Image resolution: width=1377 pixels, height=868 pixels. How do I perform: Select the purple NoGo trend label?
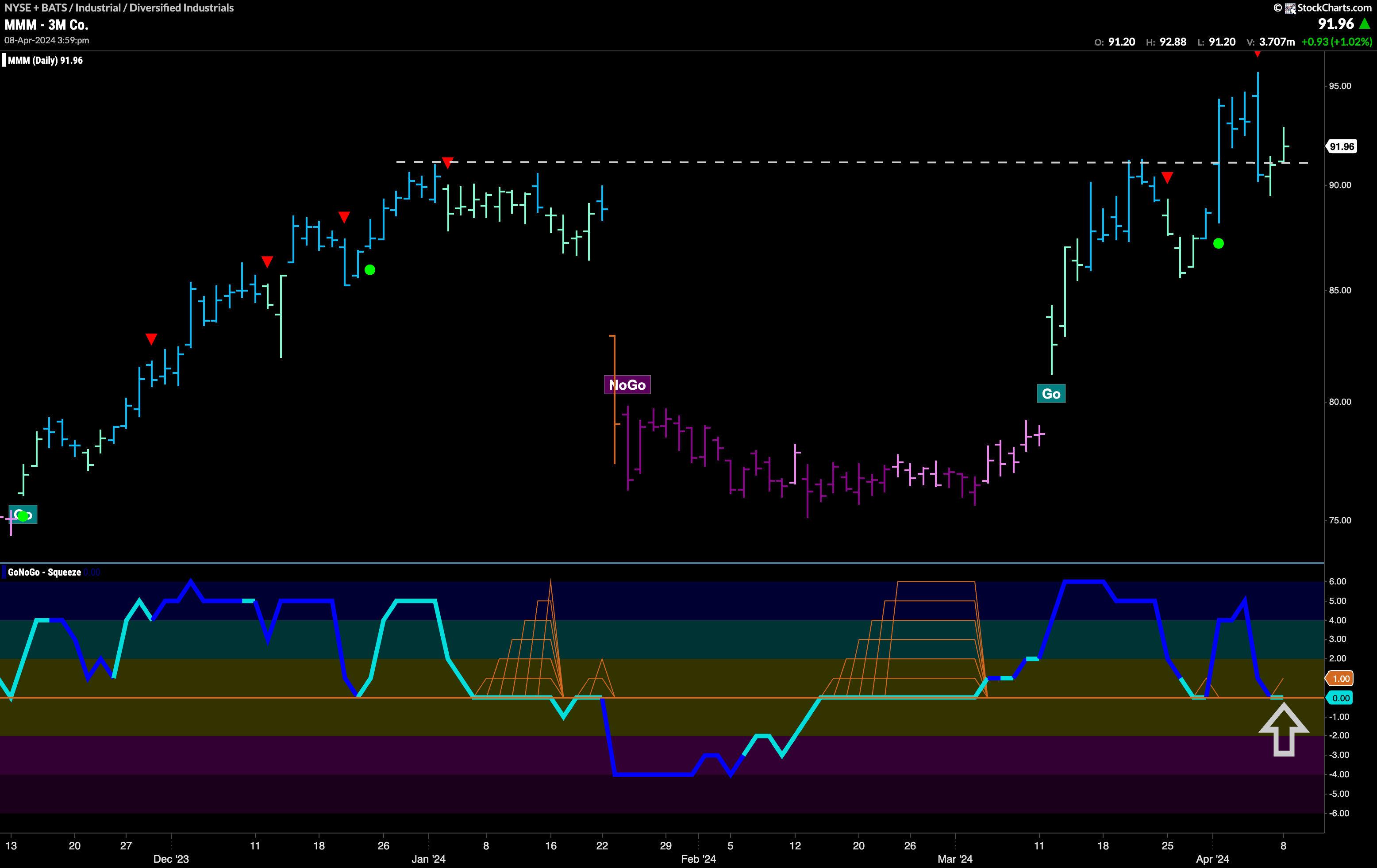(x=627, y=385)
